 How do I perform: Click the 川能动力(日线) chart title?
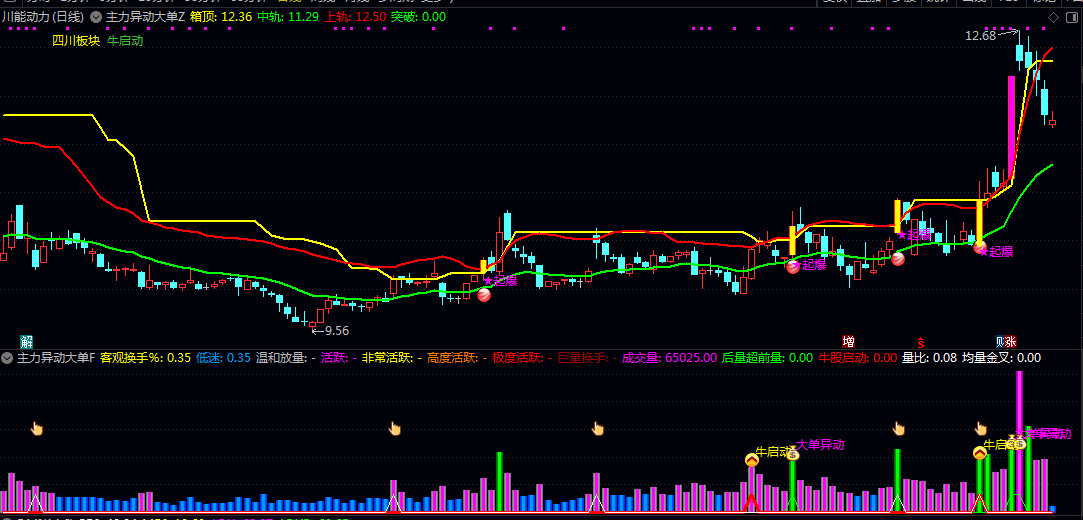coord(43,17)
